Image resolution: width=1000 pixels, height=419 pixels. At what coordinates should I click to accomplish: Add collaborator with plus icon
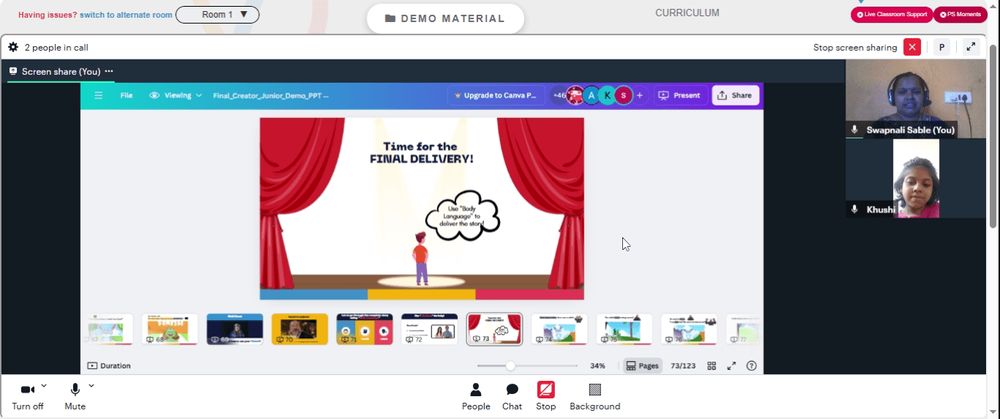click(640, 96)
